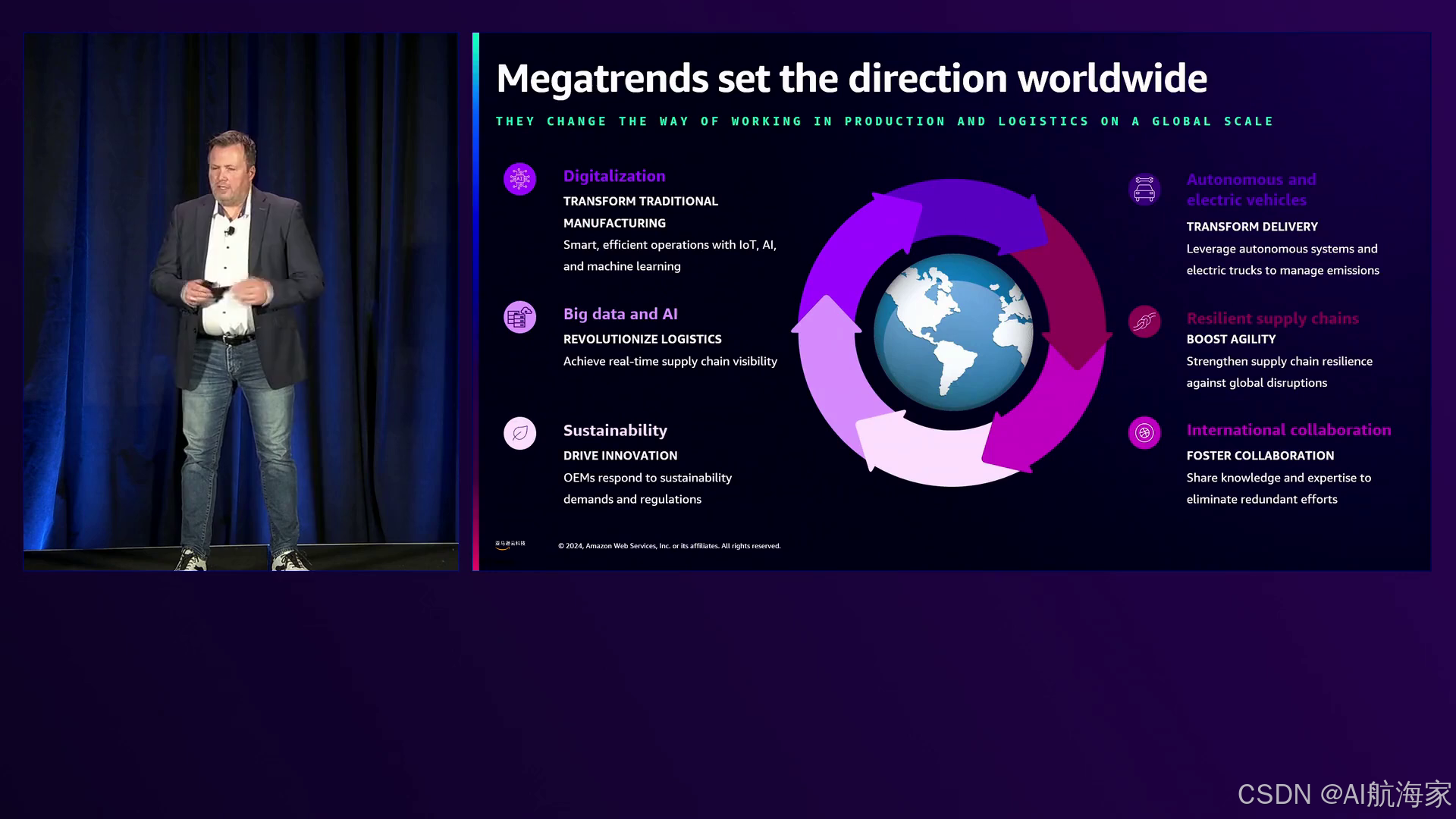Screen dimensions: 1456x819
Task: Click the CSDN watermark text
Action: tap(1343, 794)
